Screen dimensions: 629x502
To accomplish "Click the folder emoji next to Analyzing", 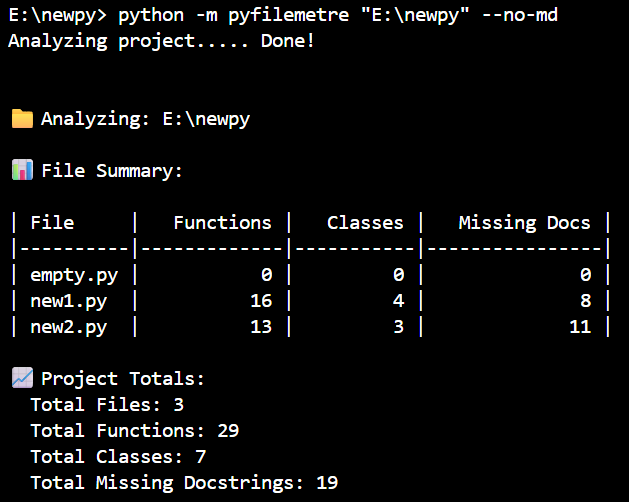I will (22, 119).
